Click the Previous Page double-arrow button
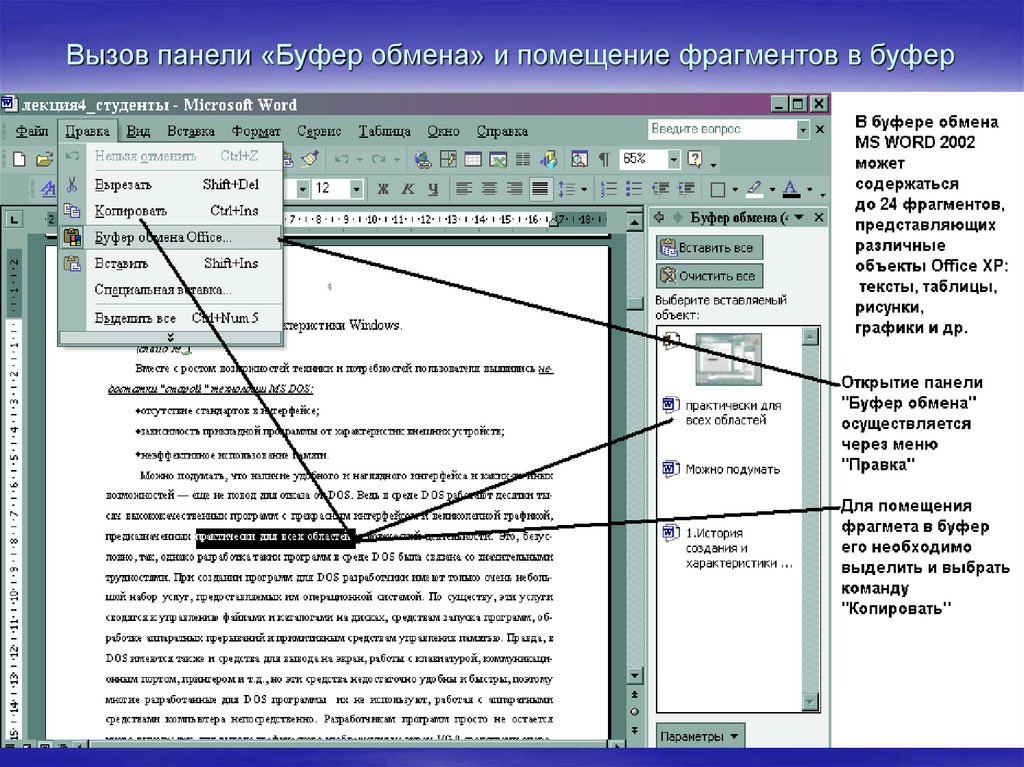 (635, 694)
